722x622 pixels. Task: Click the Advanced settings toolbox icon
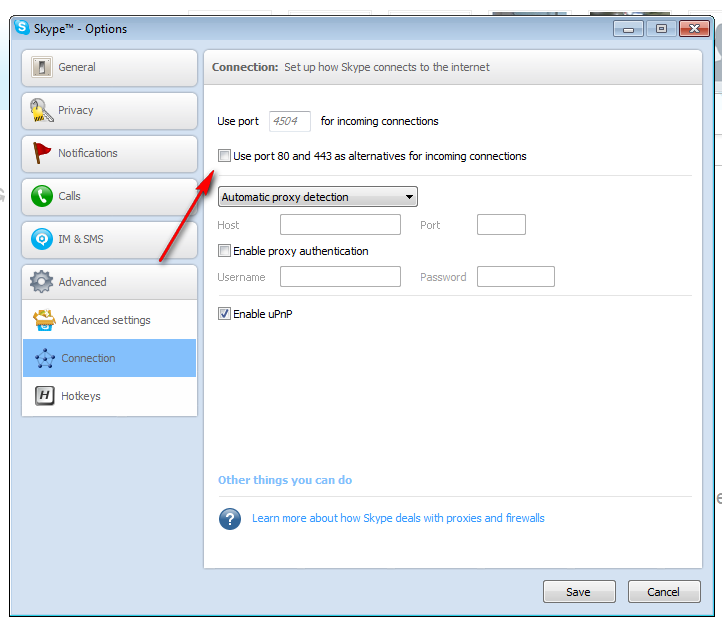point(44,320)
